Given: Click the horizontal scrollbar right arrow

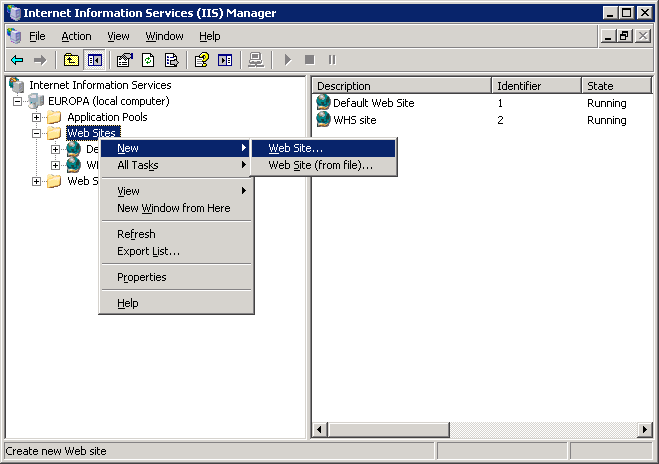Looking at the screenshot, I should 645,430.
